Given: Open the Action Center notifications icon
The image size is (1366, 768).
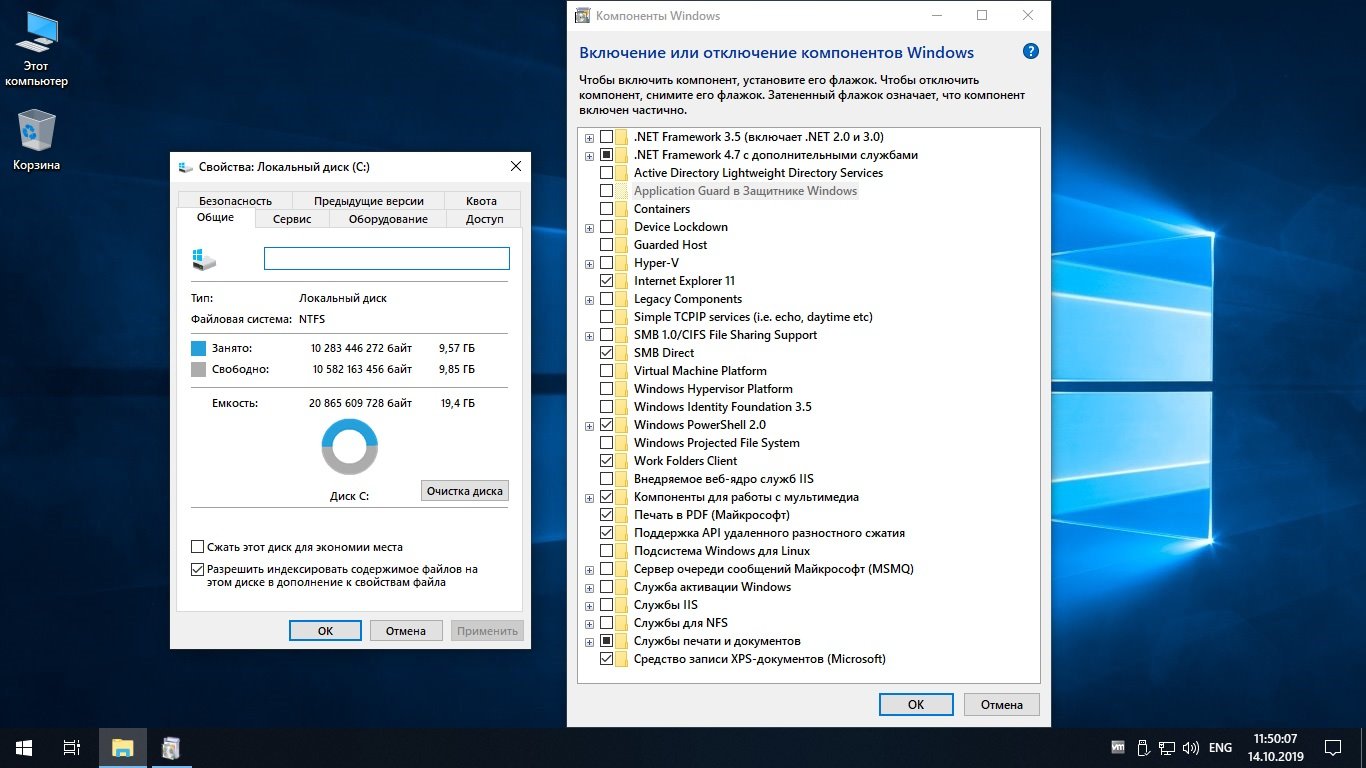Looking at the screenshot, I should 1332,747.
